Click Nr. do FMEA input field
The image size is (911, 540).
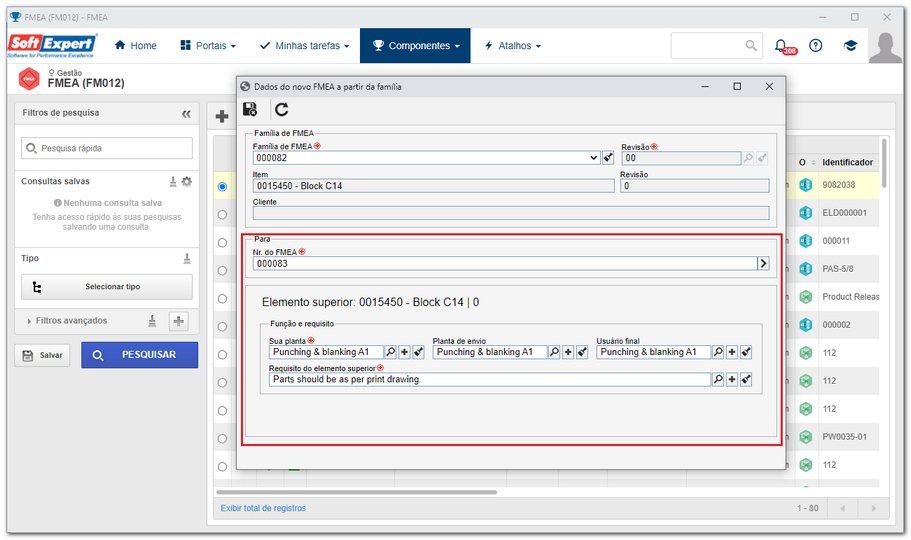click(x=504, y=263)
